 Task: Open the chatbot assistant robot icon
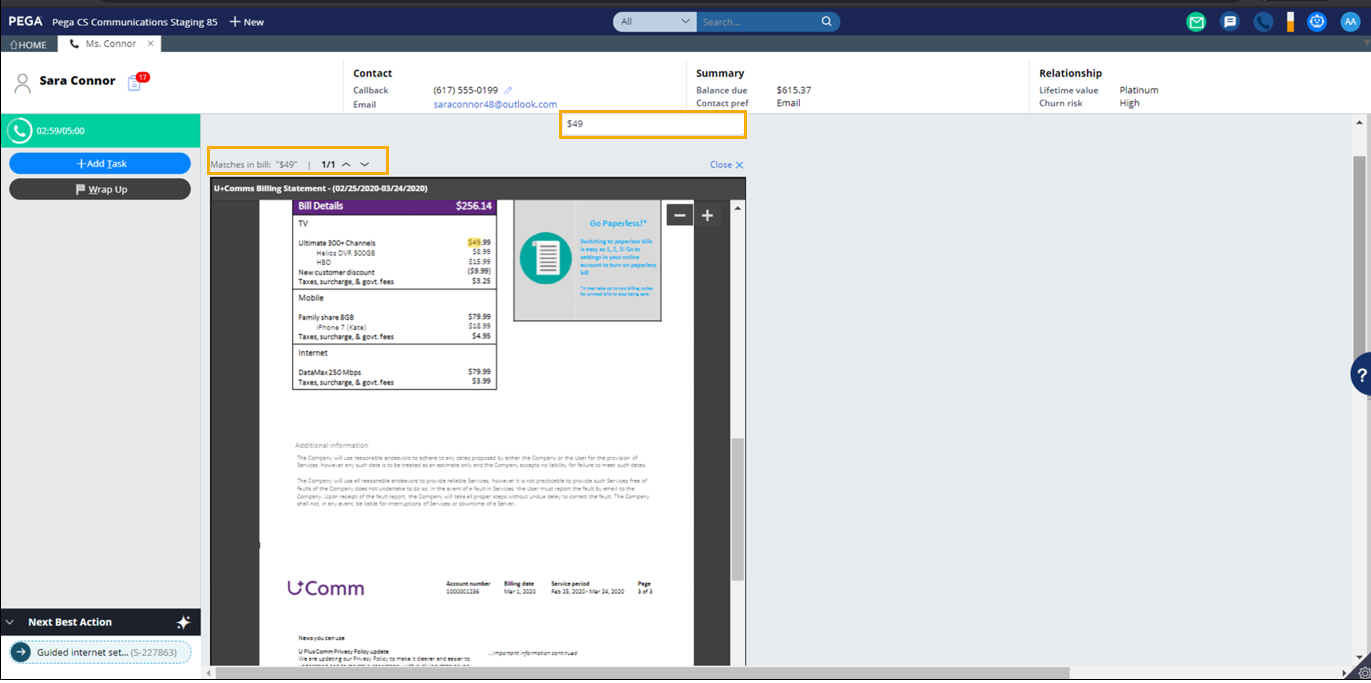tap(1317, 22)
